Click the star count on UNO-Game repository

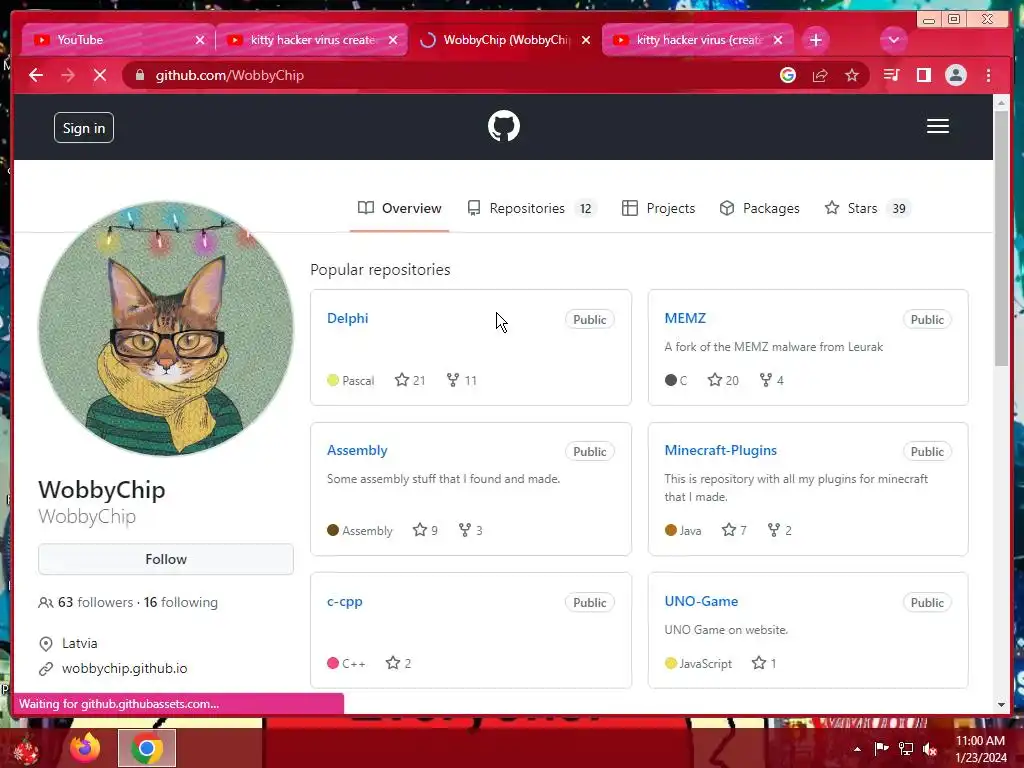click(764, 663)
